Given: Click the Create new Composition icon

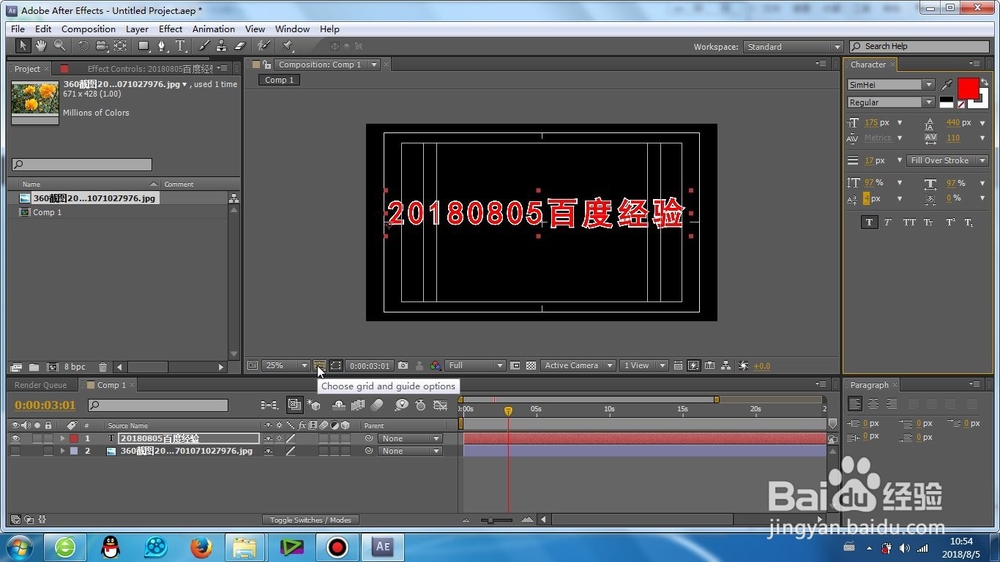Looking at the screenshot, I should click(x=52, y=367).
